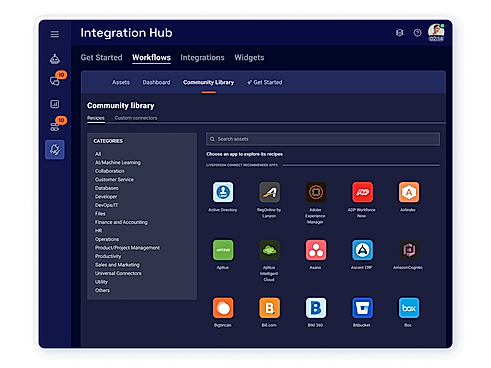Choose the Bitbucket app icon
491x368 pixels.
pos(362,308)
